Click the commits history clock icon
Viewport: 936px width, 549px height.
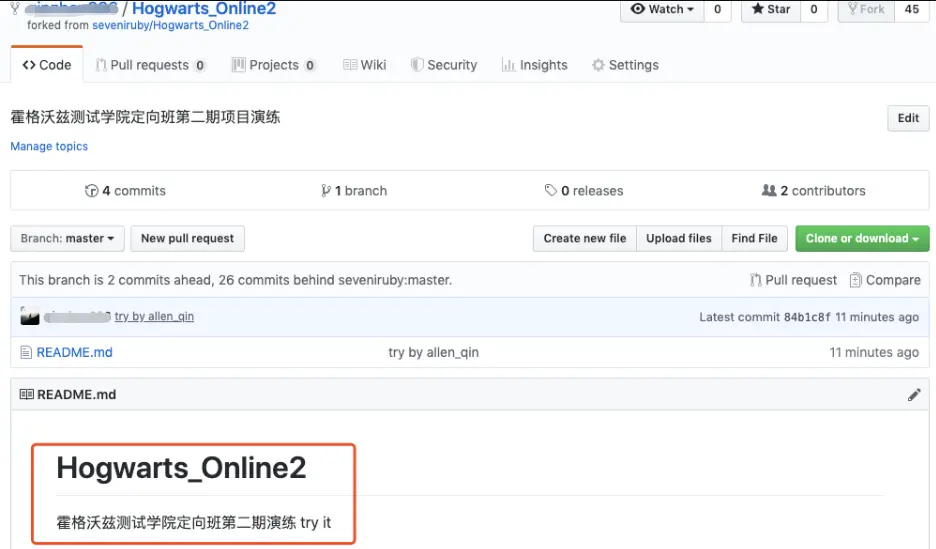91,190
